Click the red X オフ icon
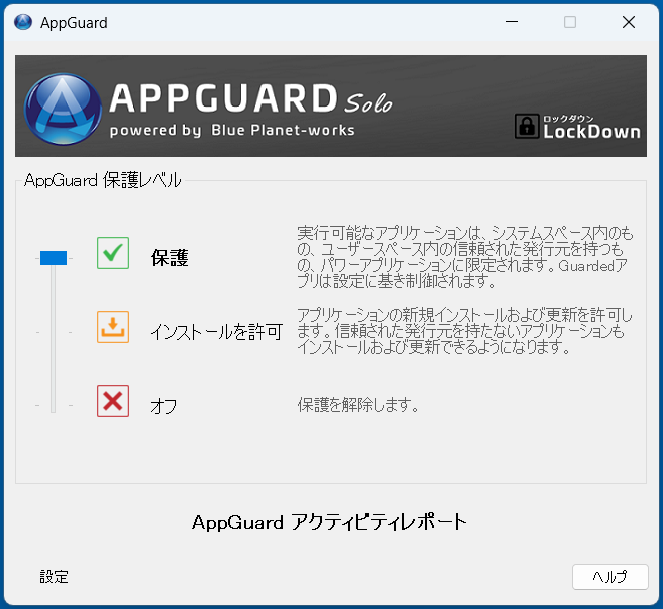 coord(113,401)
